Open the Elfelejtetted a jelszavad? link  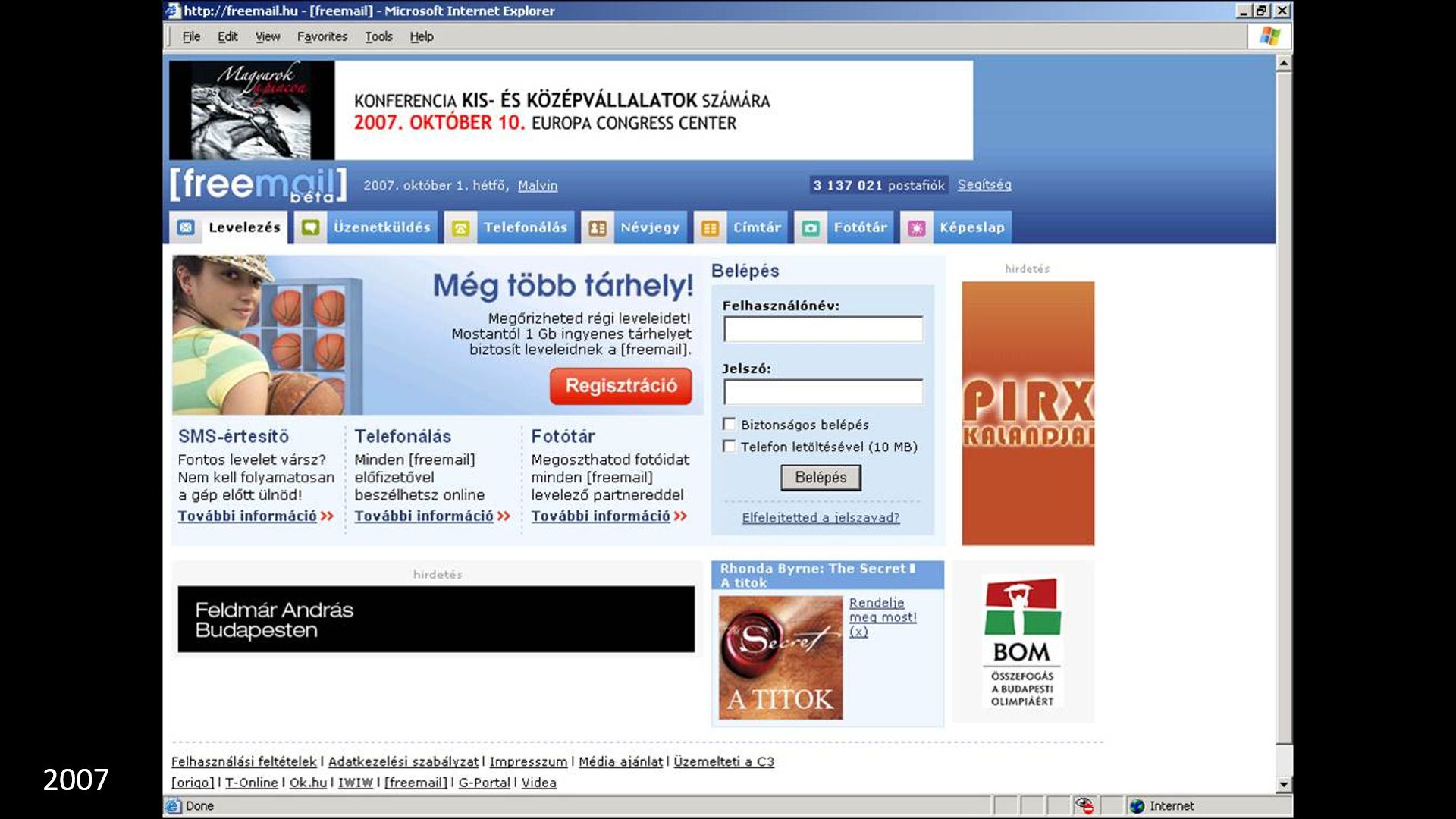click(x=821, y=518)
